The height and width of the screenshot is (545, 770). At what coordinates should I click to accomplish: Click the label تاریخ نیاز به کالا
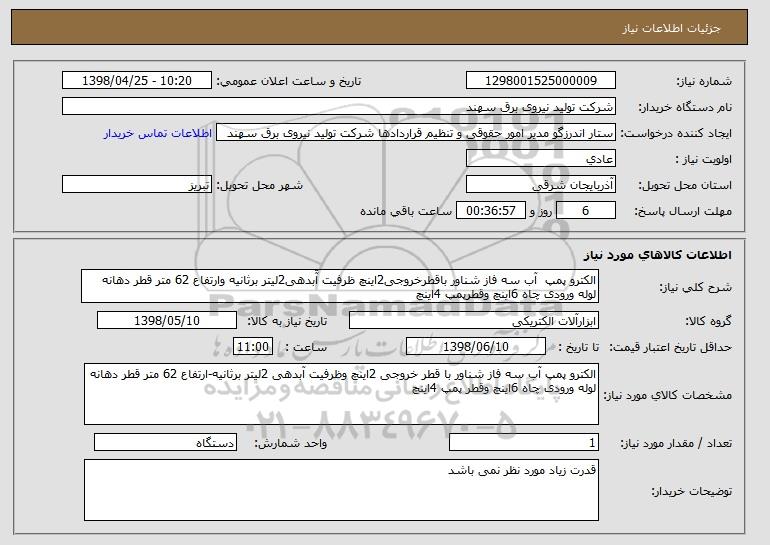[x=287, y=322]
